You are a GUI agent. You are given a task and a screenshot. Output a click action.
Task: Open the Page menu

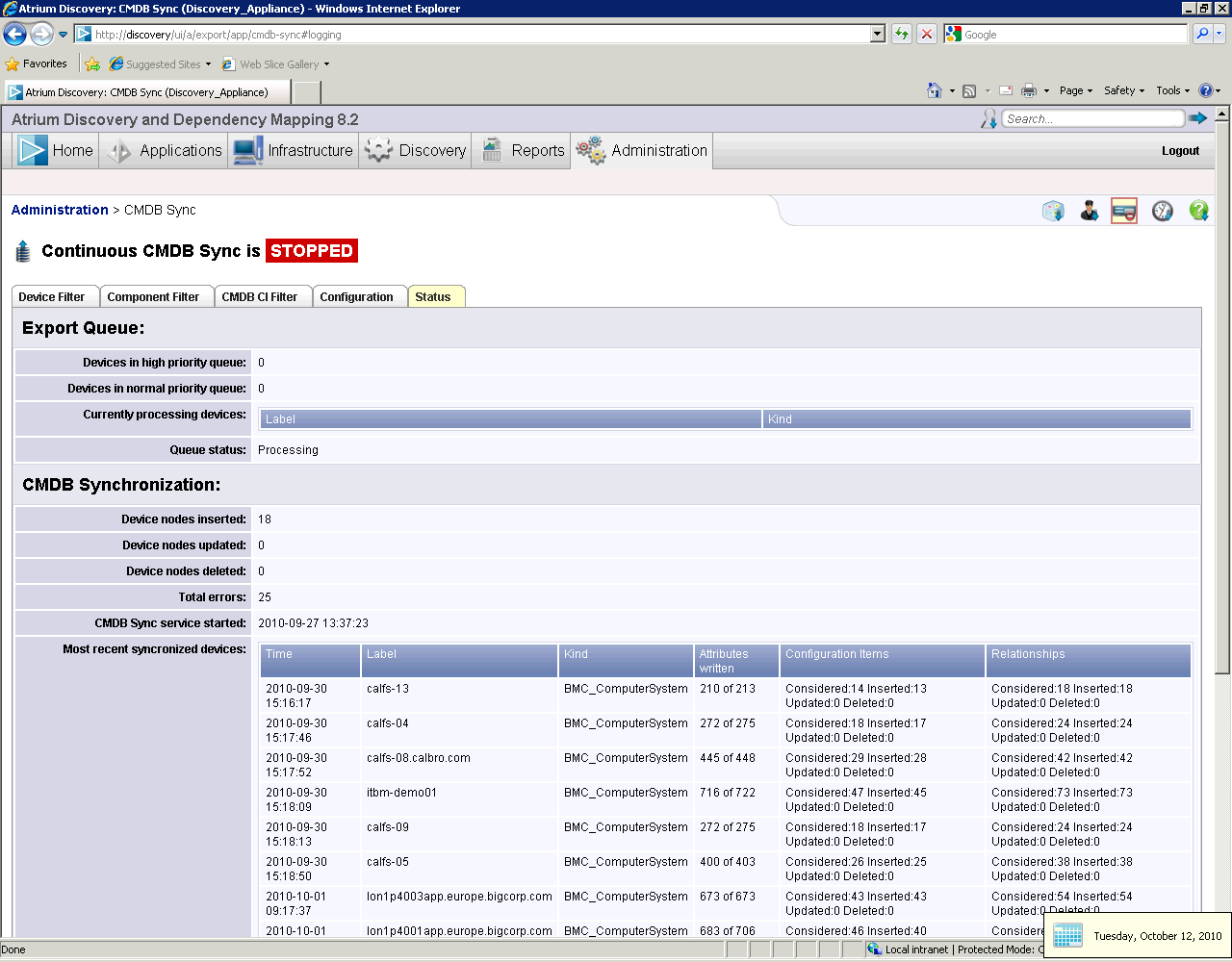coord(1076,90)
